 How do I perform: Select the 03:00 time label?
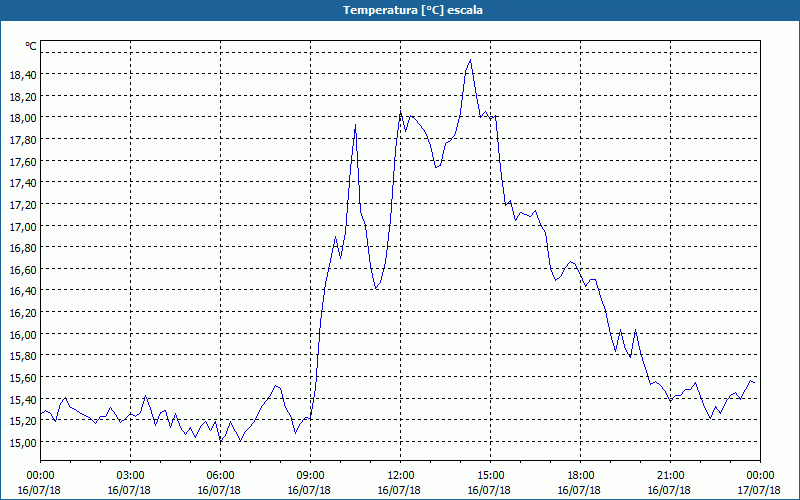click(x=130, y=476)
